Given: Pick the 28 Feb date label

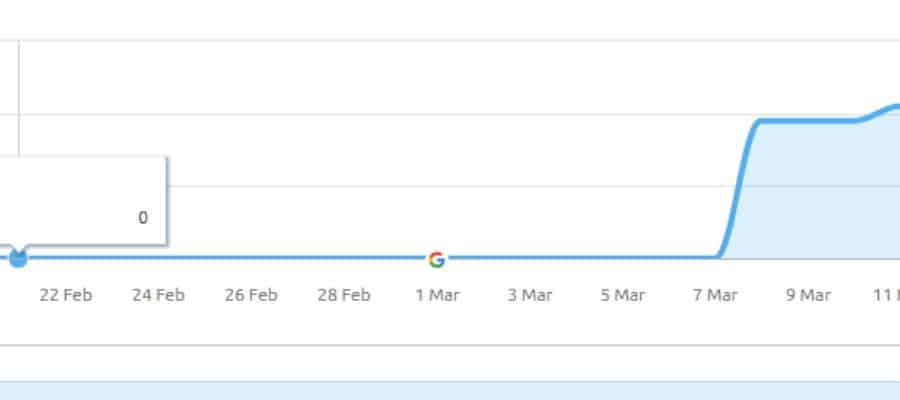Looking at the screenshot, I should click(344, 295).
